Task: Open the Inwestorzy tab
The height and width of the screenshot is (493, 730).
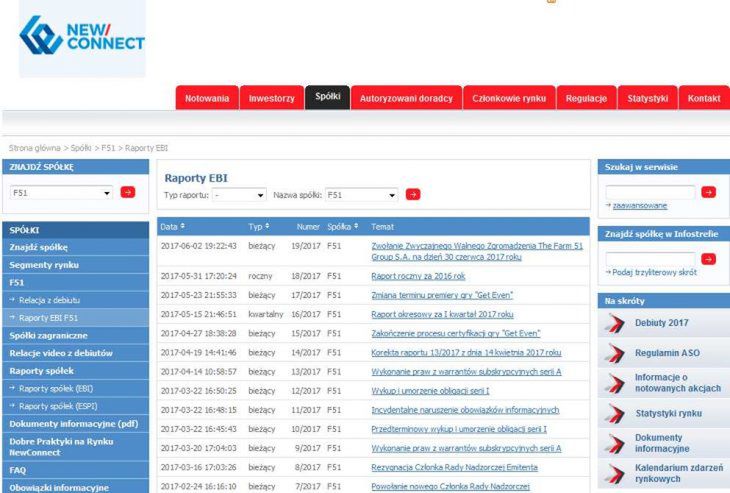Action: (272, 98)
